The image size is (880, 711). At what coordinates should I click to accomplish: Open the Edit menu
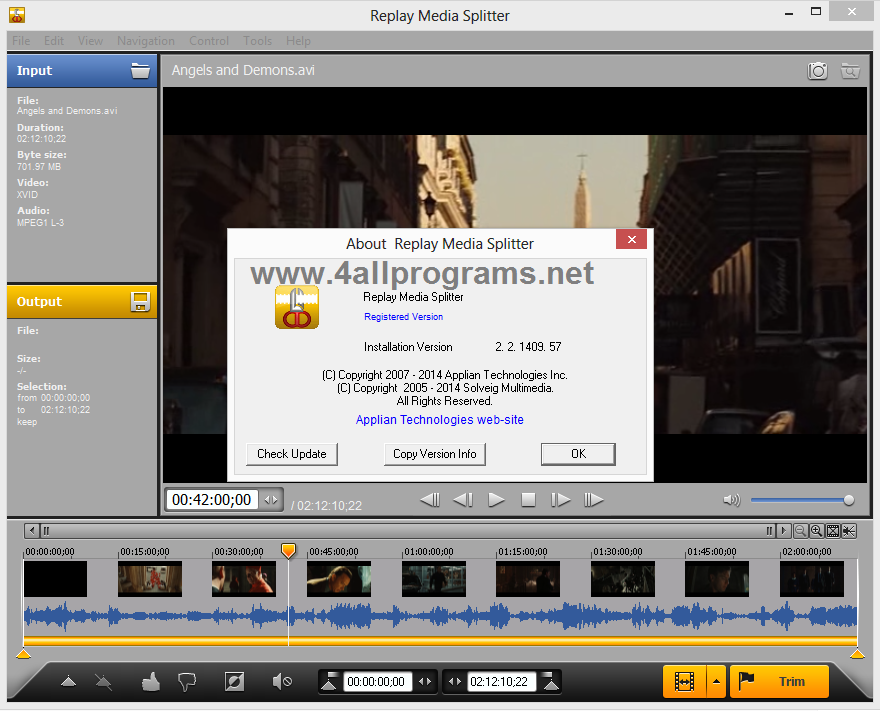click(54, 41)
